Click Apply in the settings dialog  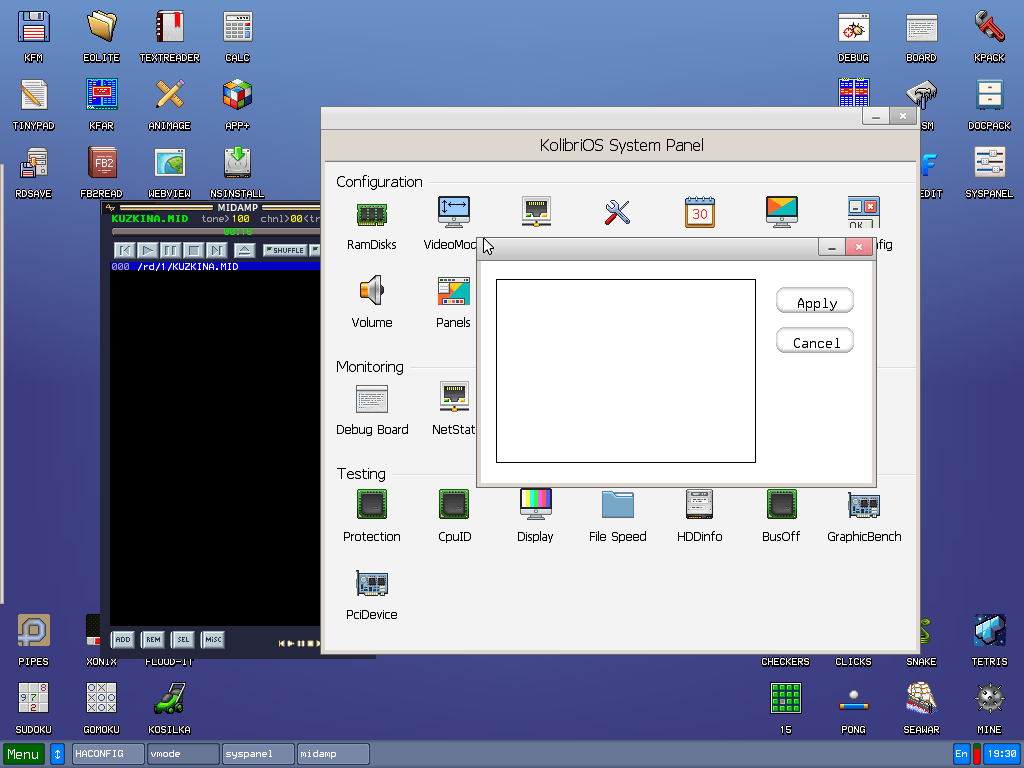(x=814, y=300)
